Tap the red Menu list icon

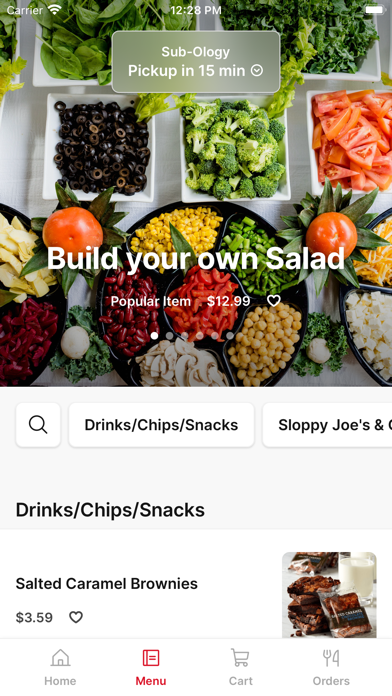(151, 658)
